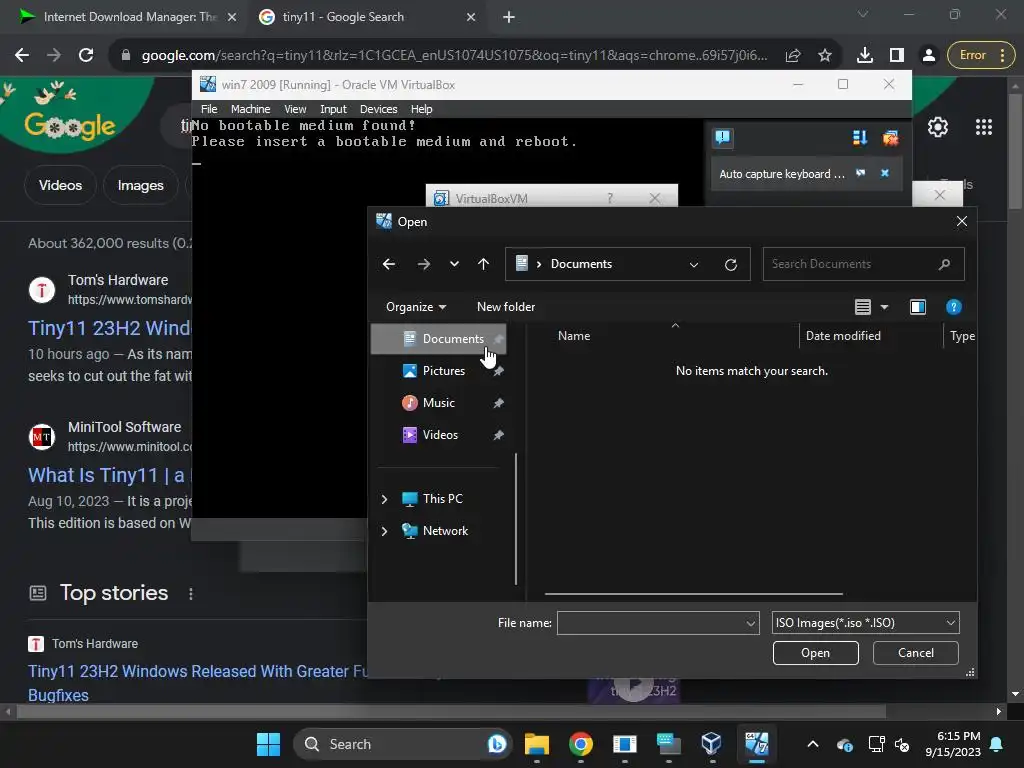Open Google quick settings gear
This screenshot has width=1024, height=768.
tap(938, 127)
